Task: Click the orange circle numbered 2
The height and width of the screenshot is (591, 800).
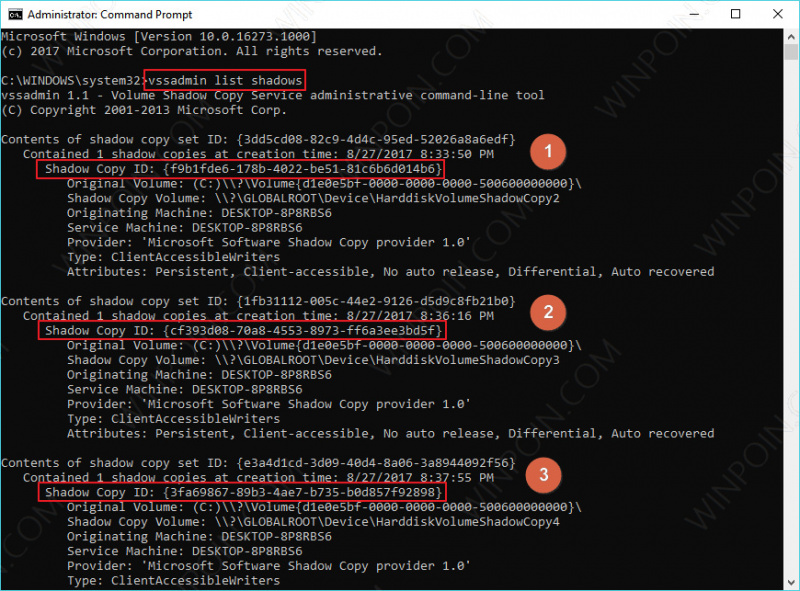Action: (x=547, y=311)
